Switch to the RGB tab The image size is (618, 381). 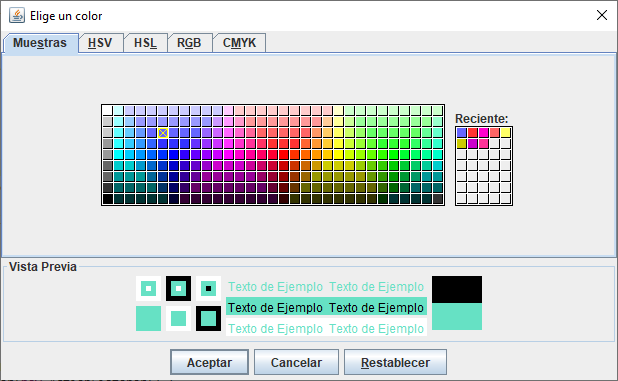189,43
